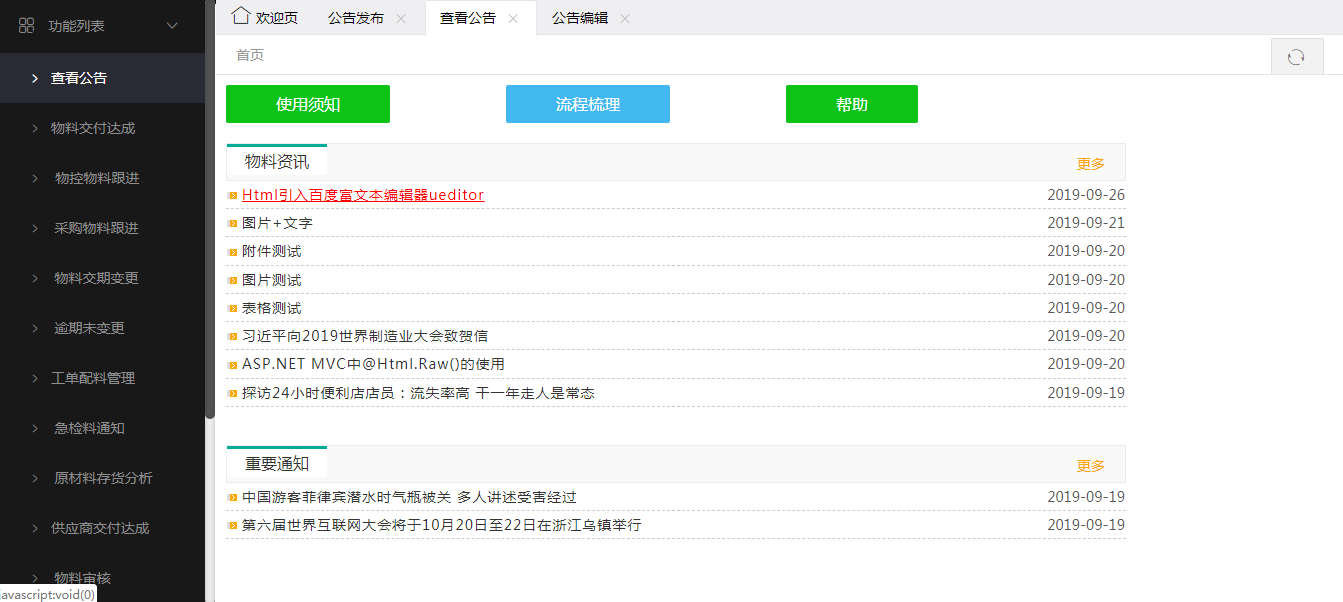Image resolution: width=1343 pixels, height=602 pixels.
Task: Close the 查看公告 tab
Action: click(513, 19)
